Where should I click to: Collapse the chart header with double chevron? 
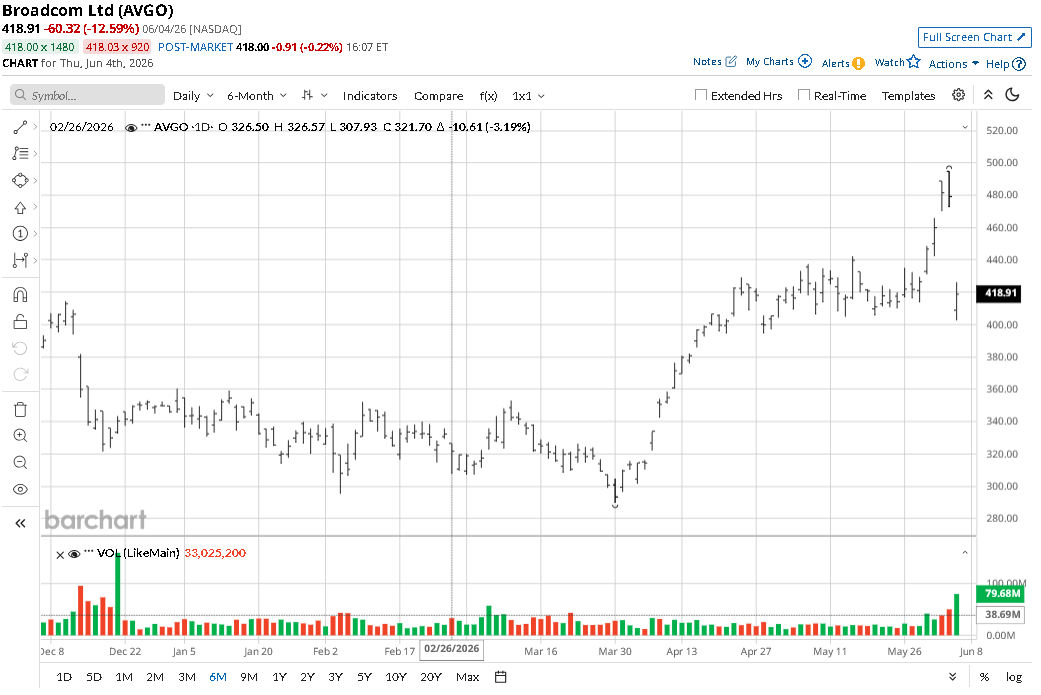[988, 95]
